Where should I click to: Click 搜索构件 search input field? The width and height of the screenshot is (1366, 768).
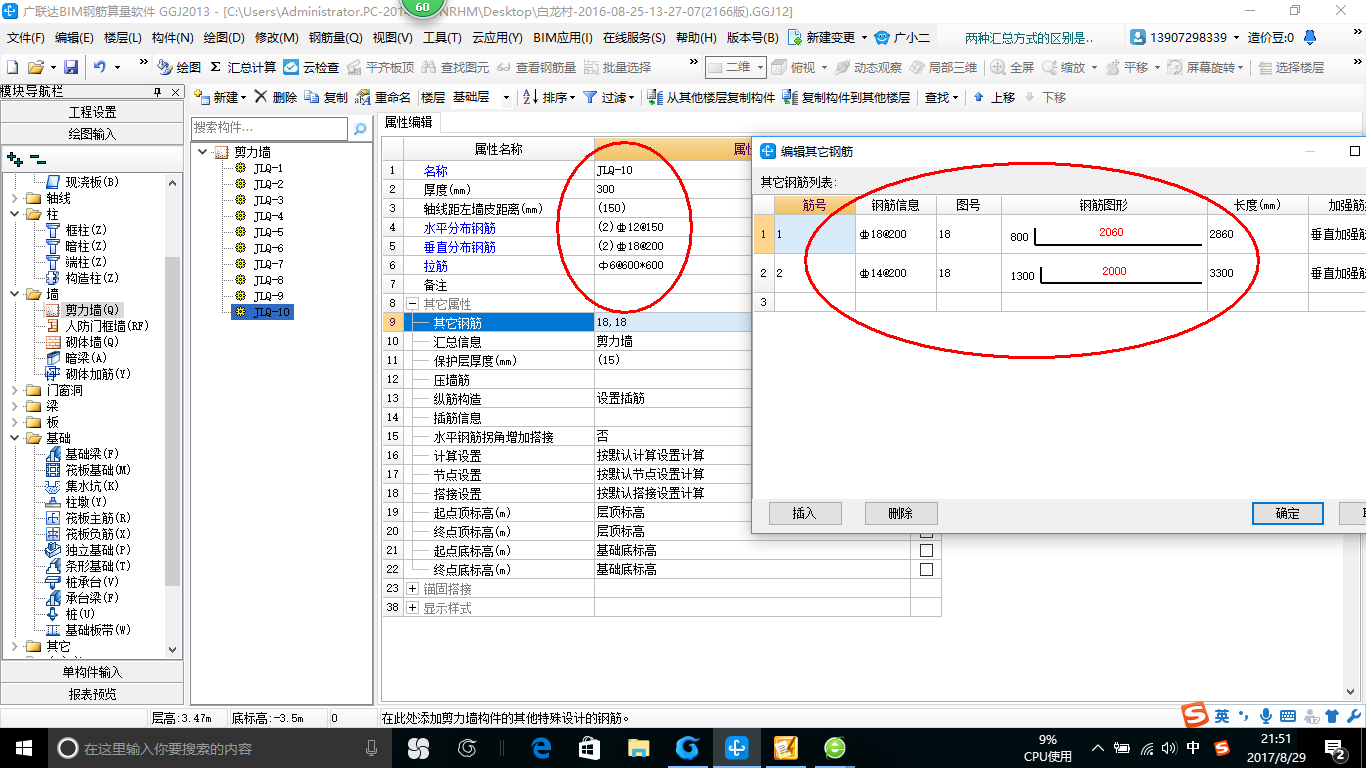(x=270, y=129)
